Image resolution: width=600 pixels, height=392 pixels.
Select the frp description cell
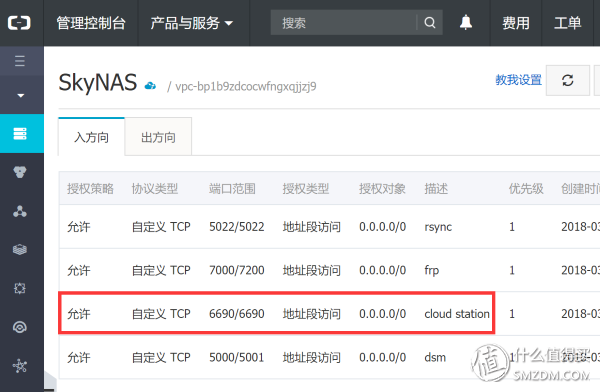tap(432, 270)
